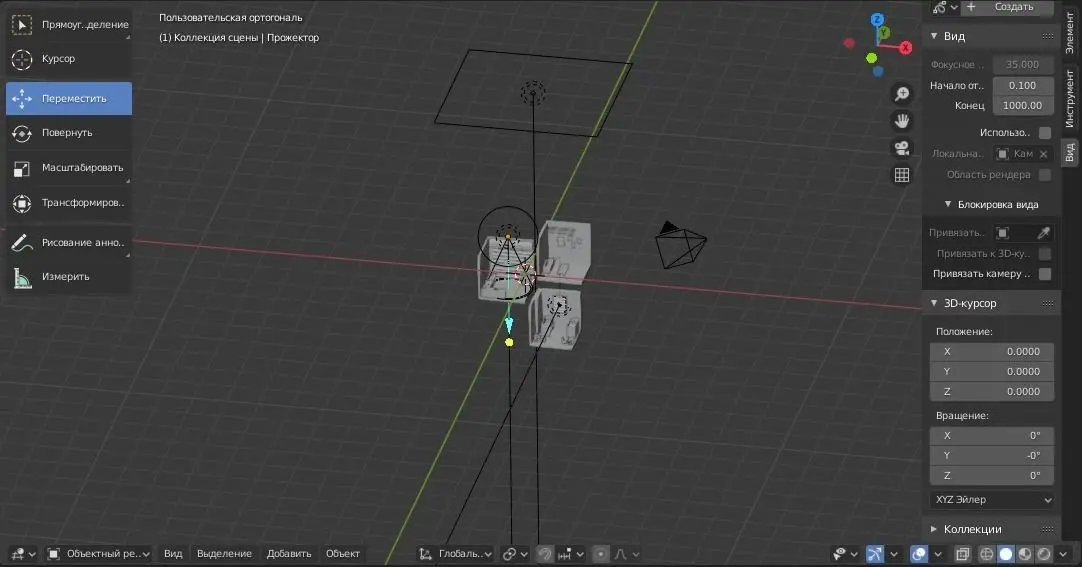Switch to the Вид sidebar tab
1082x567 pixels.
tap(1070, 152)
